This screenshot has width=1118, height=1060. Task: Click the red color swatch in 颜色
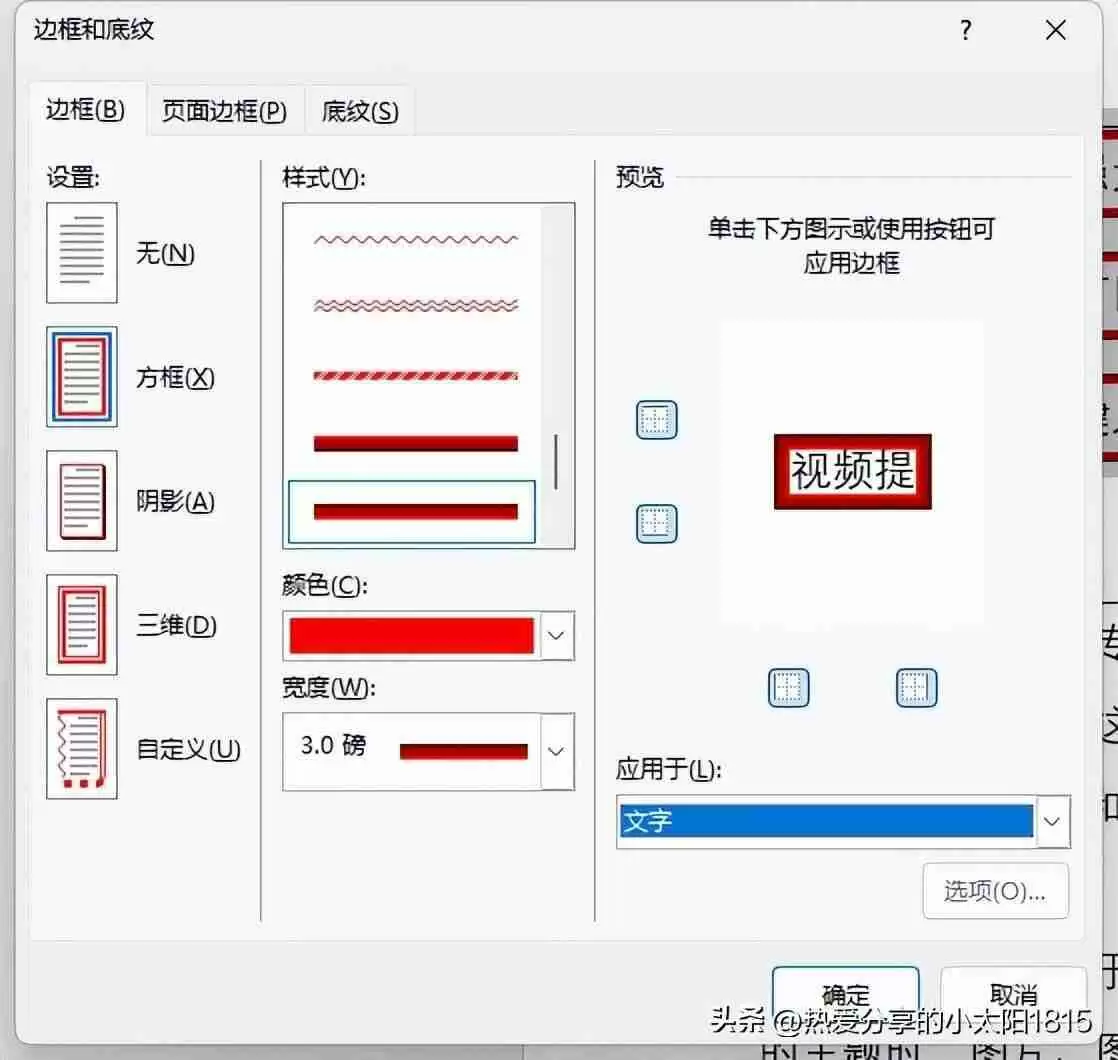(x=410, y=636)
